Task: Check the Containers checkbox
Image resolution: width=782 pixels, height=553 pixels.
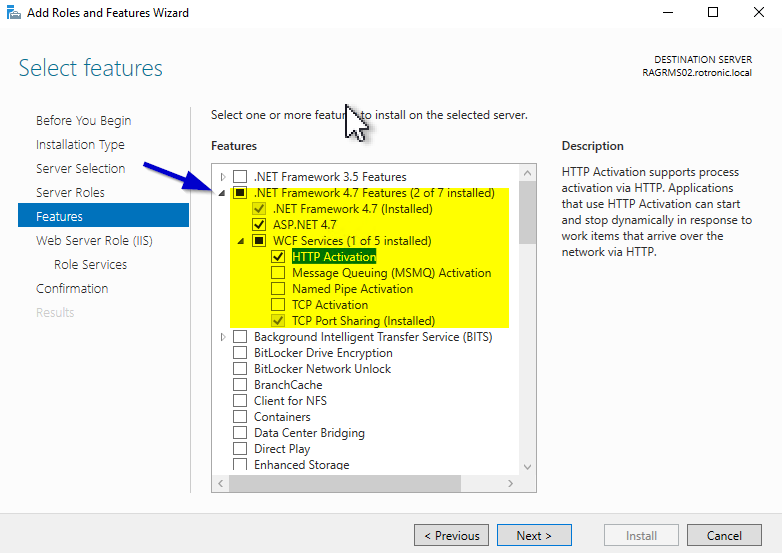Action: [240, 416]
